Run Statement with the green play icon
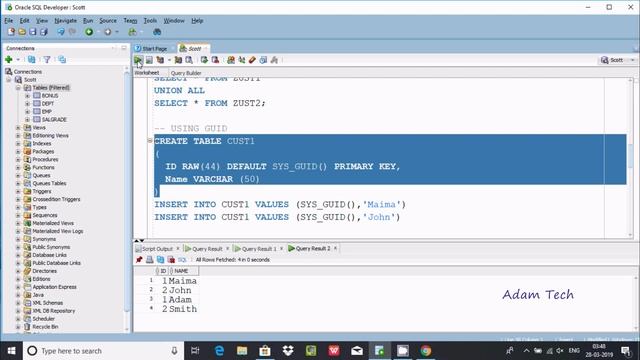This screenshot has width=640, height=360. click(138, 60)
